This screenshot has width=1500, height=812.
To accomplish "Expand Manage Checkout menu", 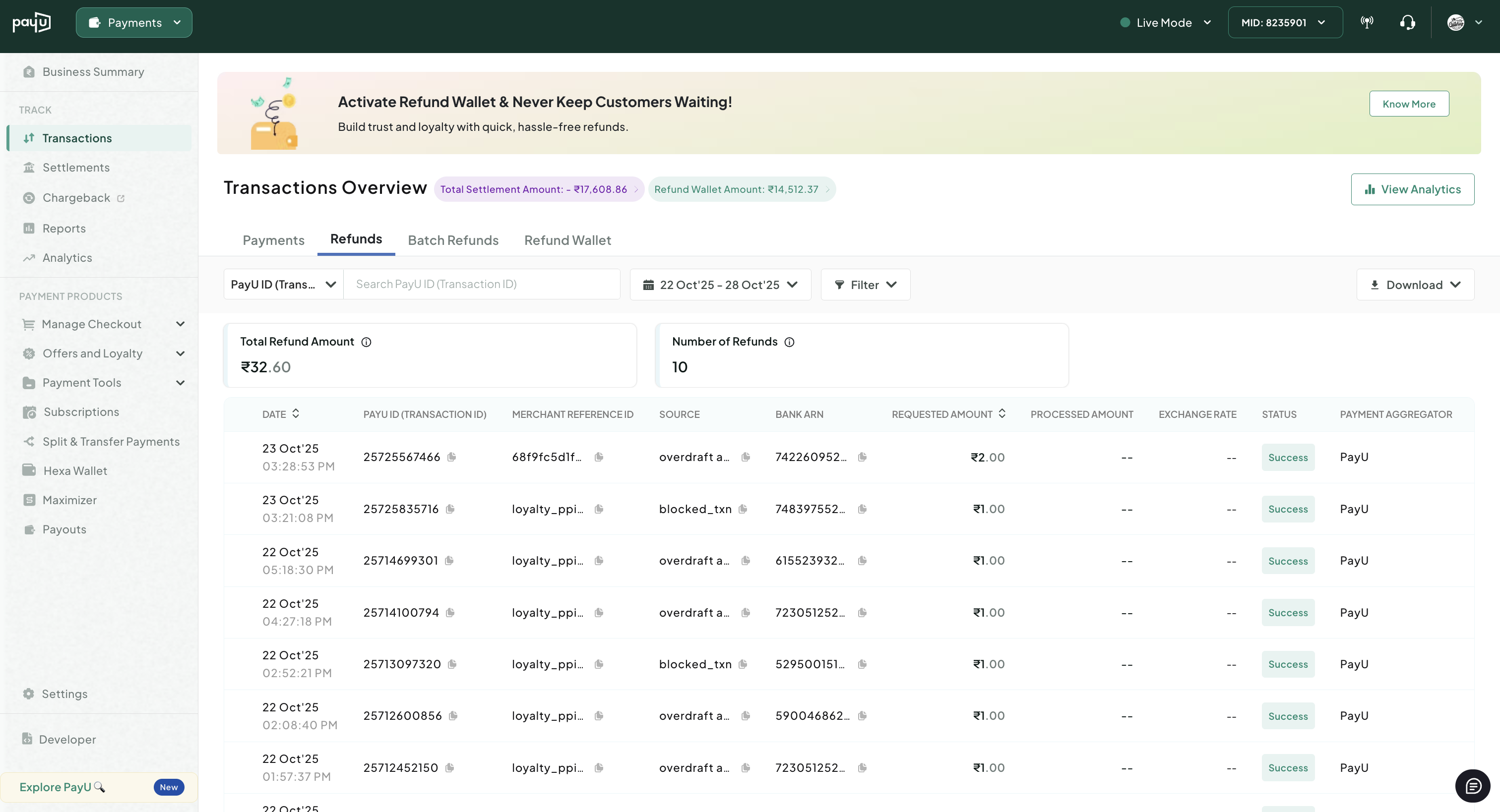I will point(180,324).
